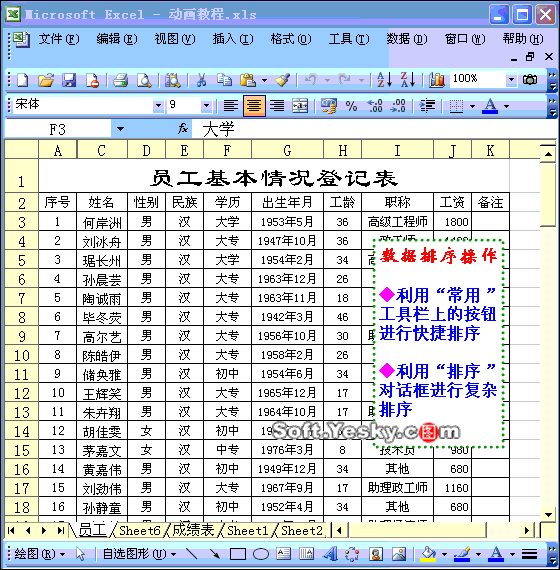This screenshot has height=570, width=560.
Task: Toggle center alignment button
Action: coord(254,106)
